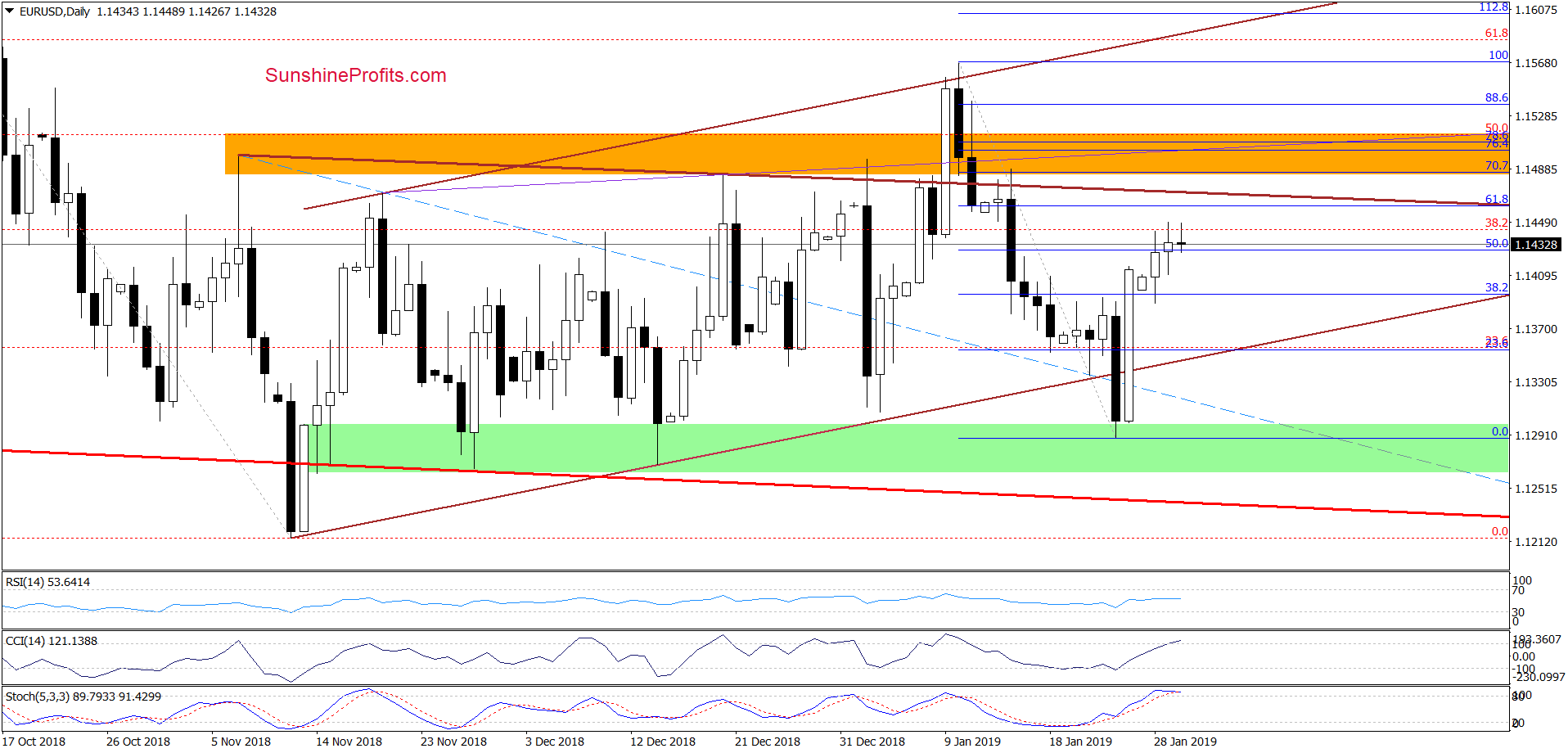Click the 12 Dec 2018 date label

pos(663,742)
